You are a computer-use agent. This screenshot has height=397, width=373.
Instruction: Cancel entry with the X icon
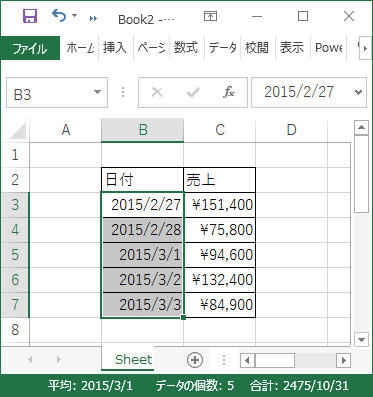[157, 92]
